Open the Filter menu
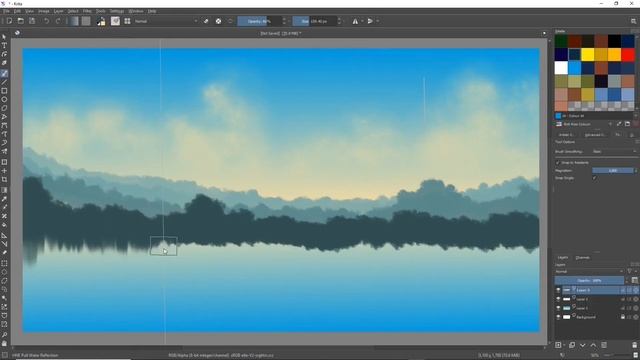Viewport: 640px width, 360px height. coord(87,11)
